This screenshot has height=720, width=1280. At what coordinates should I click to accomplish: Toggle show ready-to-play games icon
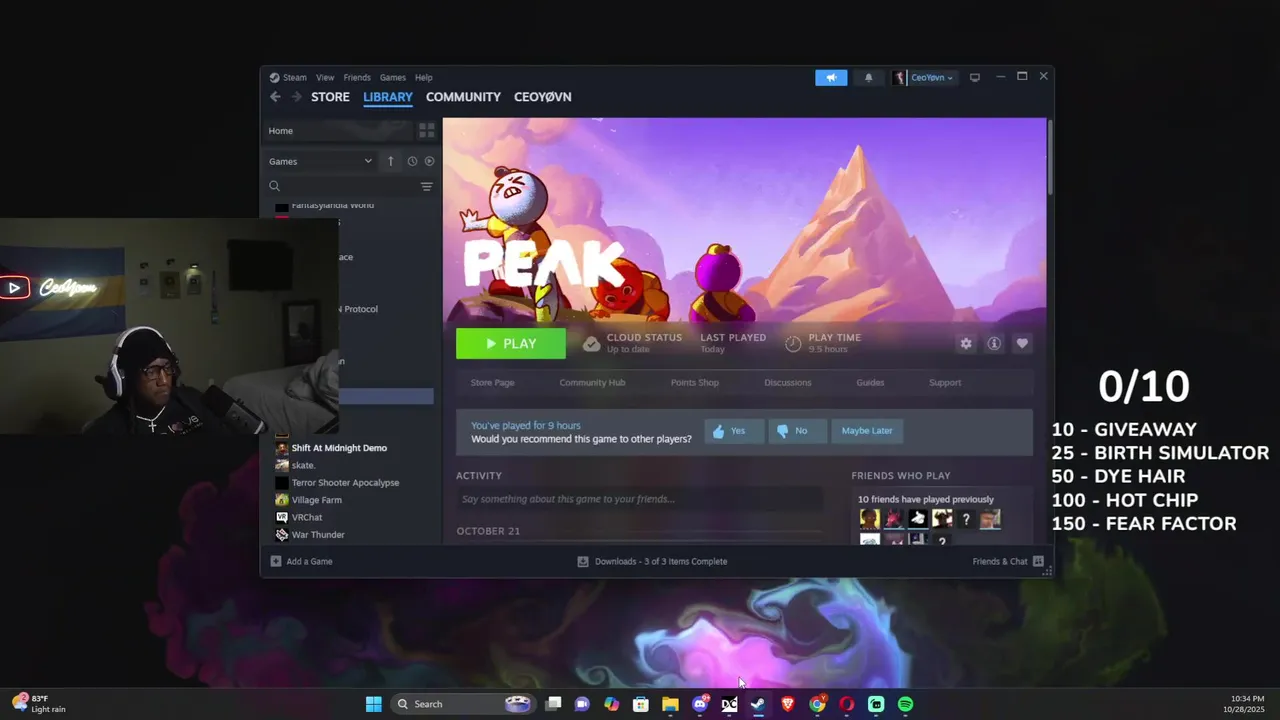click(429, 161)
